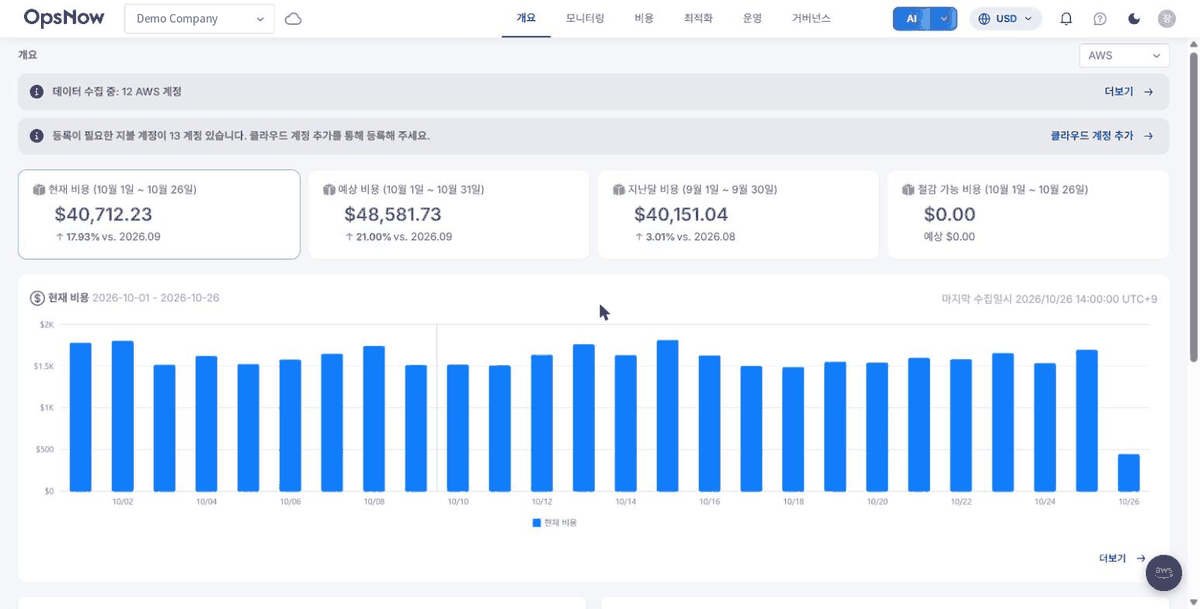Select the 예상 비용 $48,581.73 card
Viewport: 1200px width, 609px height.
[x=449, y=215]
